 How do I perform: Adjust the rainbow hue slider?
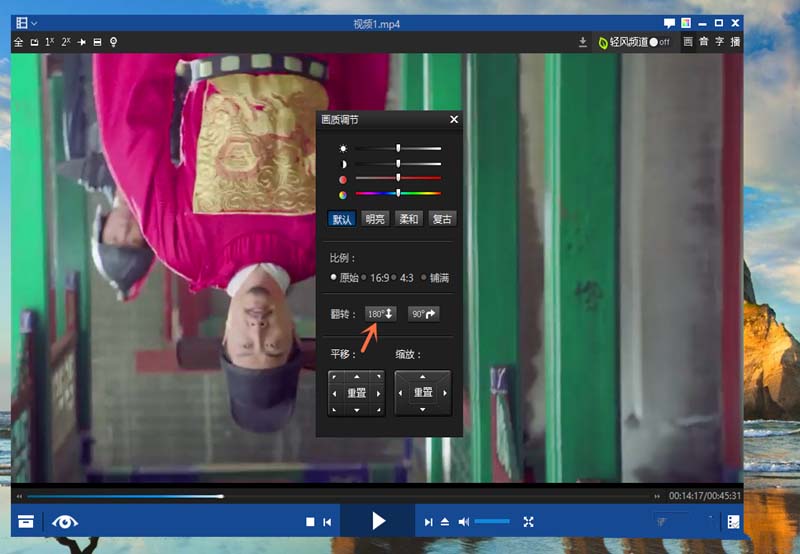(x=398, y=193)
